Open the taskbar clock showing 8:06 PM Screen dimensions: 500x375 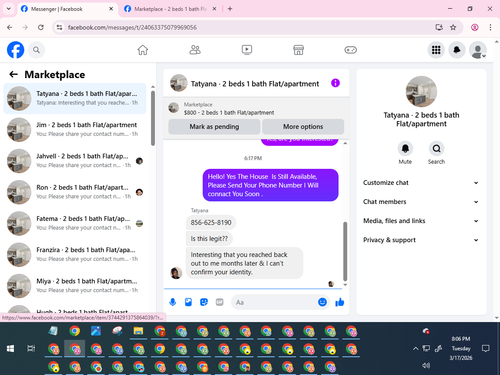pyautogui.click(x=461, y=348)
